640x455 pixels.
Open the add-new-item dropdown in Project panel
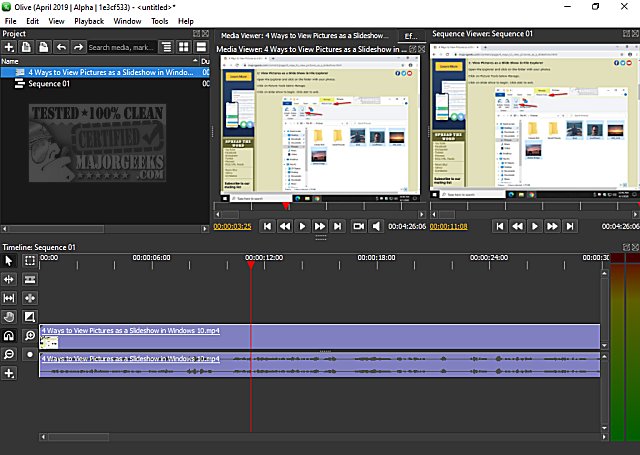(x=9, y=47)
